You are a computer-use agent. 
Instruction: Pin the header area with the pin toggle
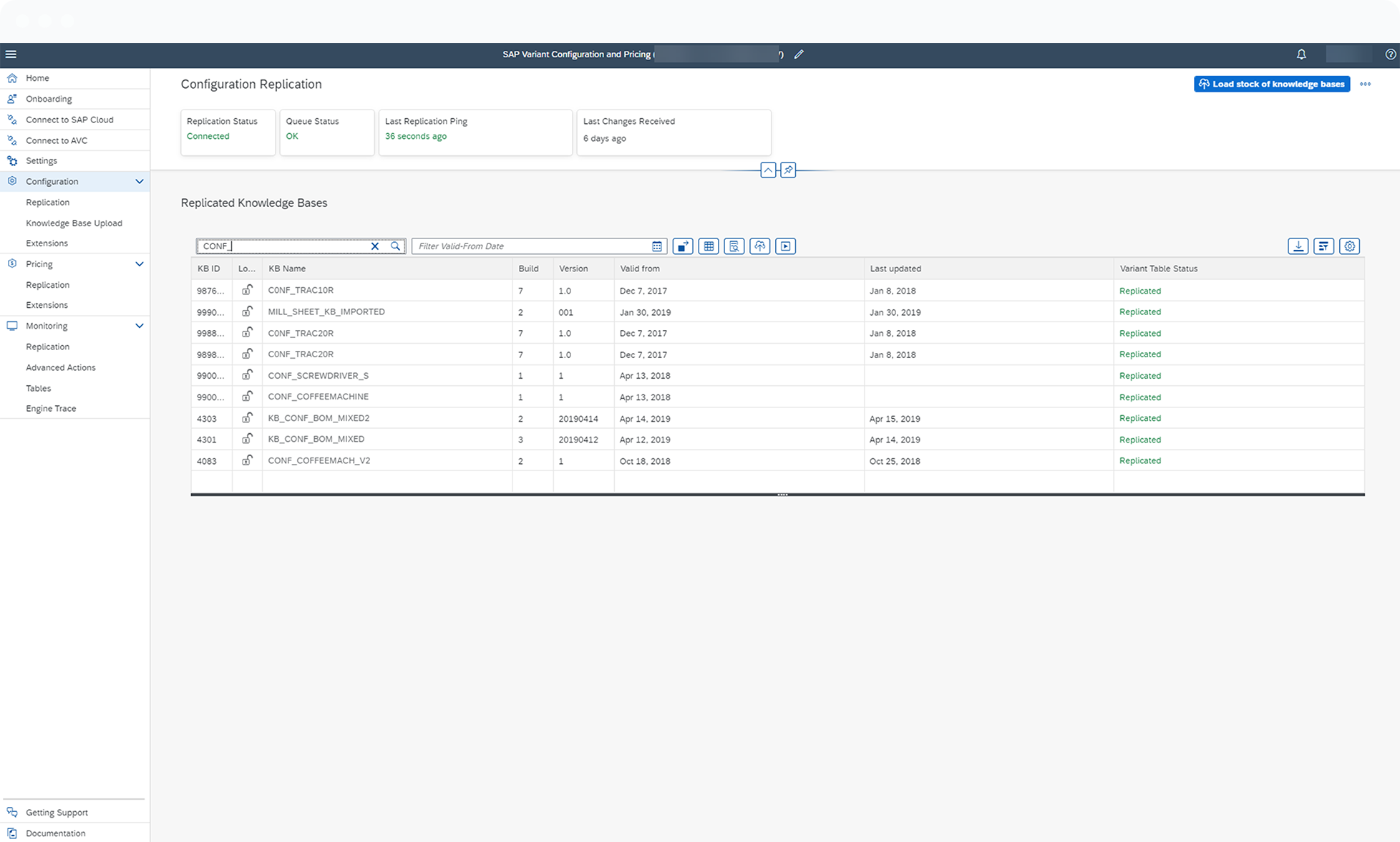[x=788, y=170]
